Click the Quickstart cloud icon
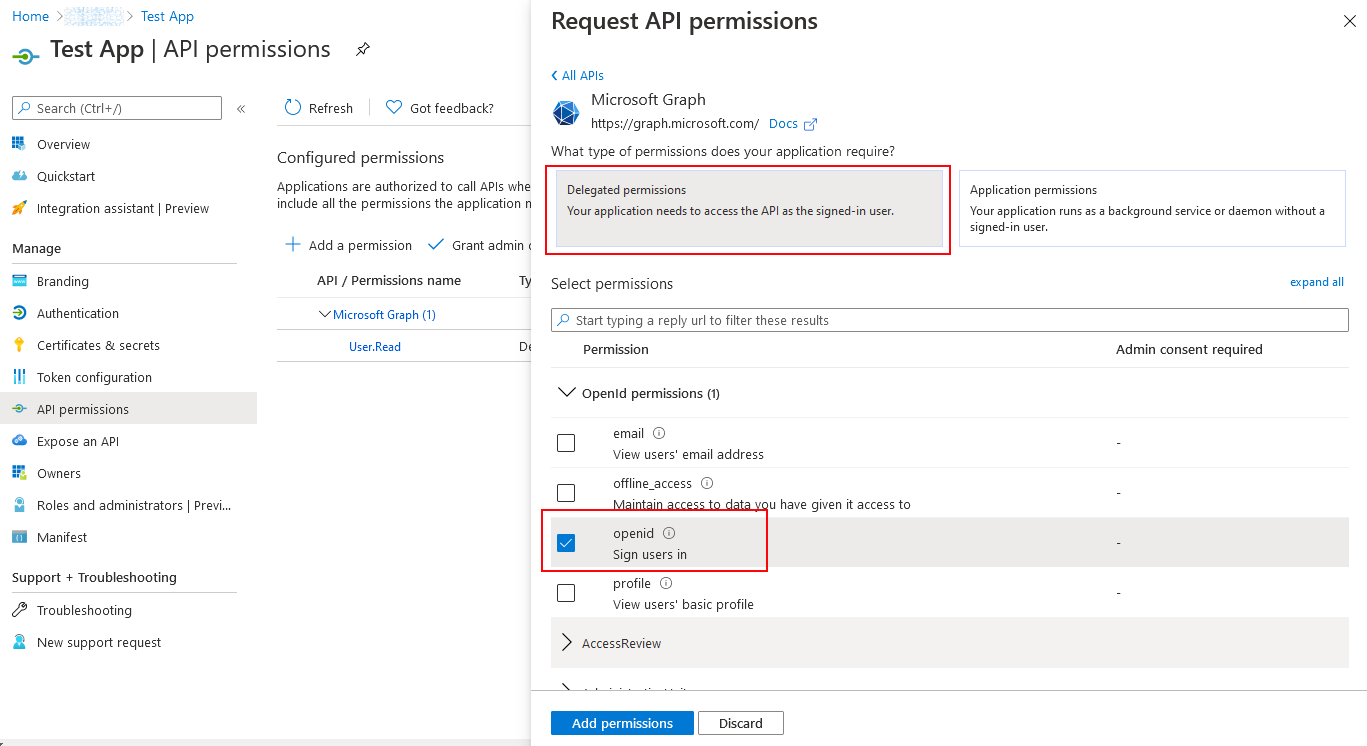The width and height of the screenshot is (1367, 746). click(19, 176)
